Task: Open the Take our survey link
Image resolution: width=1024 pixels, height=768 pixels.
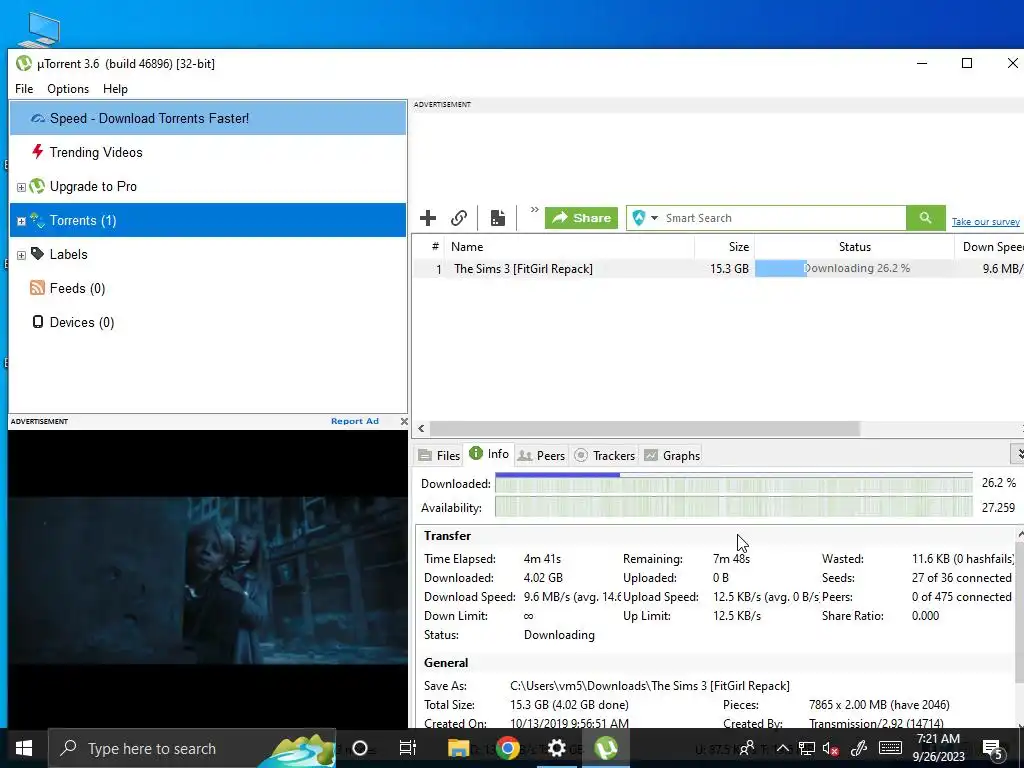Action: click(x=985, y=222)
